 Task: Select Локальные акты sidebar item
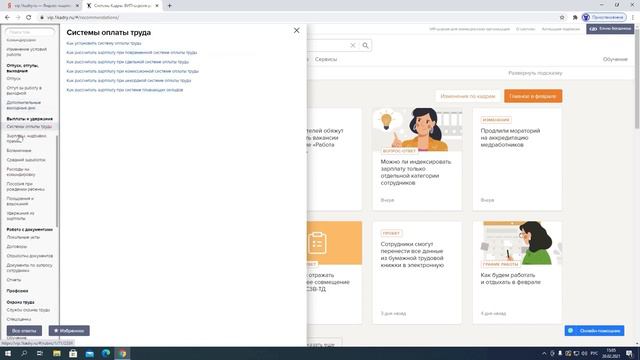pos(23,237)
